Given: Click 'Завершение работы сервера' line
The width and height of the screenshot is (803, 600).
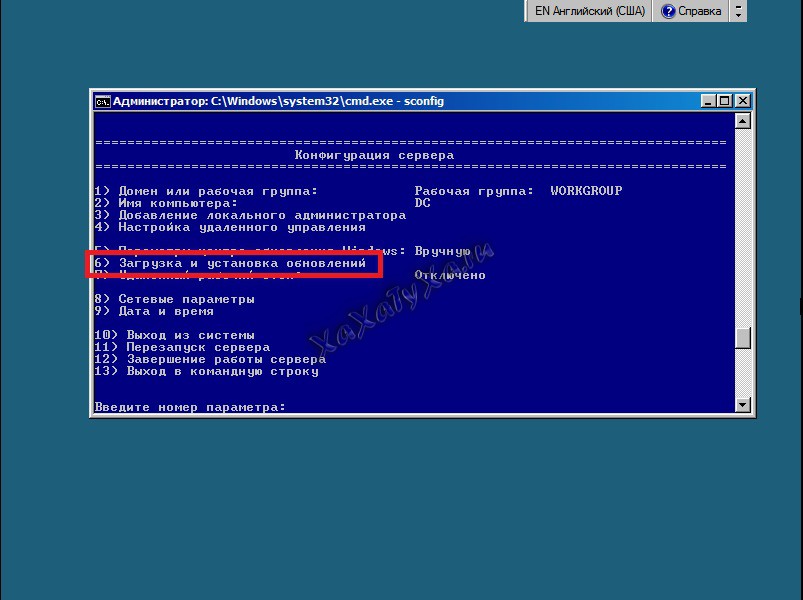Looking at the screenshot, I should (x=210, y=359).
